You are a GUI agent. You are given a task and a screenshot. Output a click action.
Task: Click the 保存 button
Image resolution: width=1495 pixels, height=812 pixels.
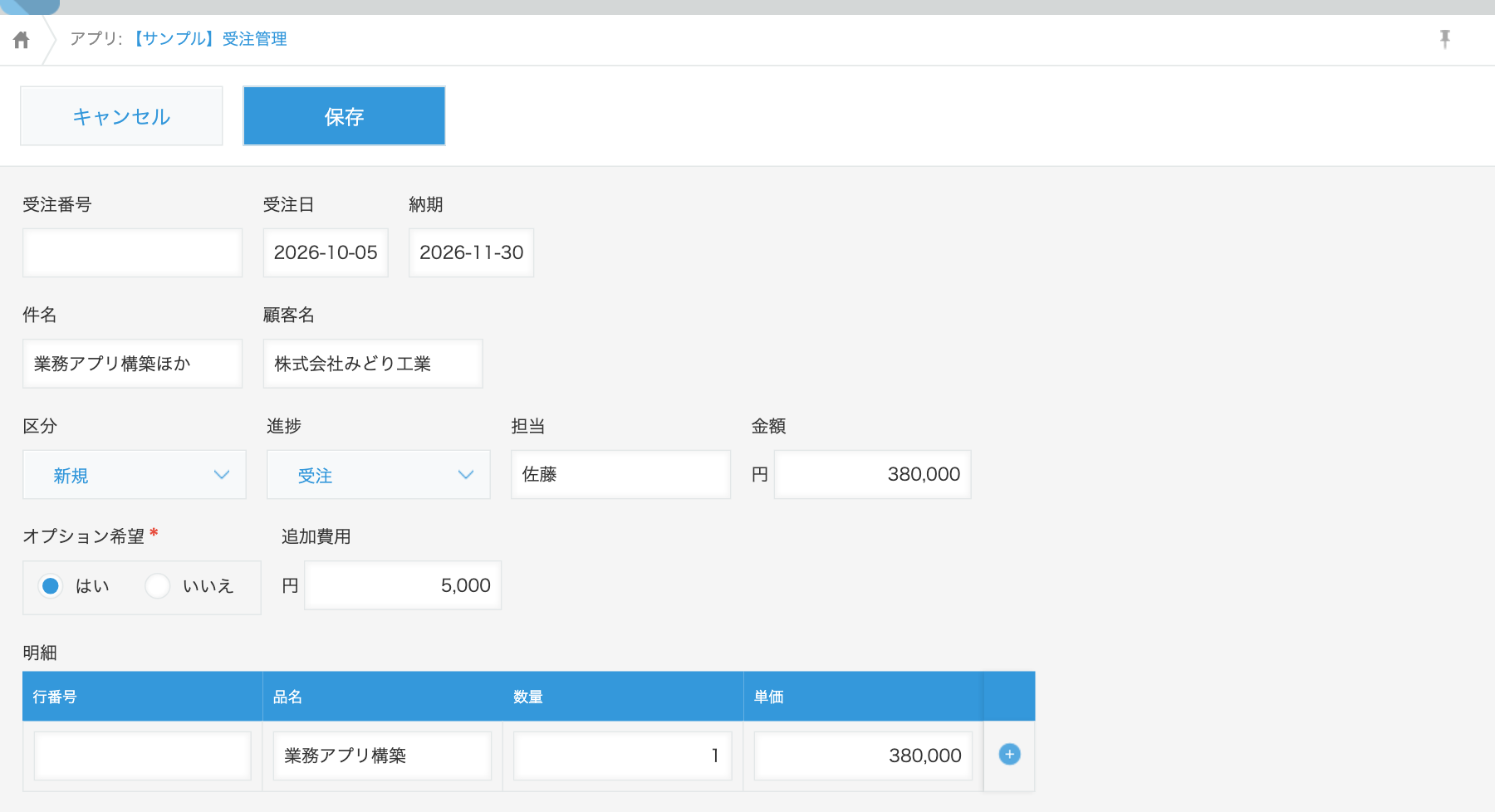click(x=344, y=116)
